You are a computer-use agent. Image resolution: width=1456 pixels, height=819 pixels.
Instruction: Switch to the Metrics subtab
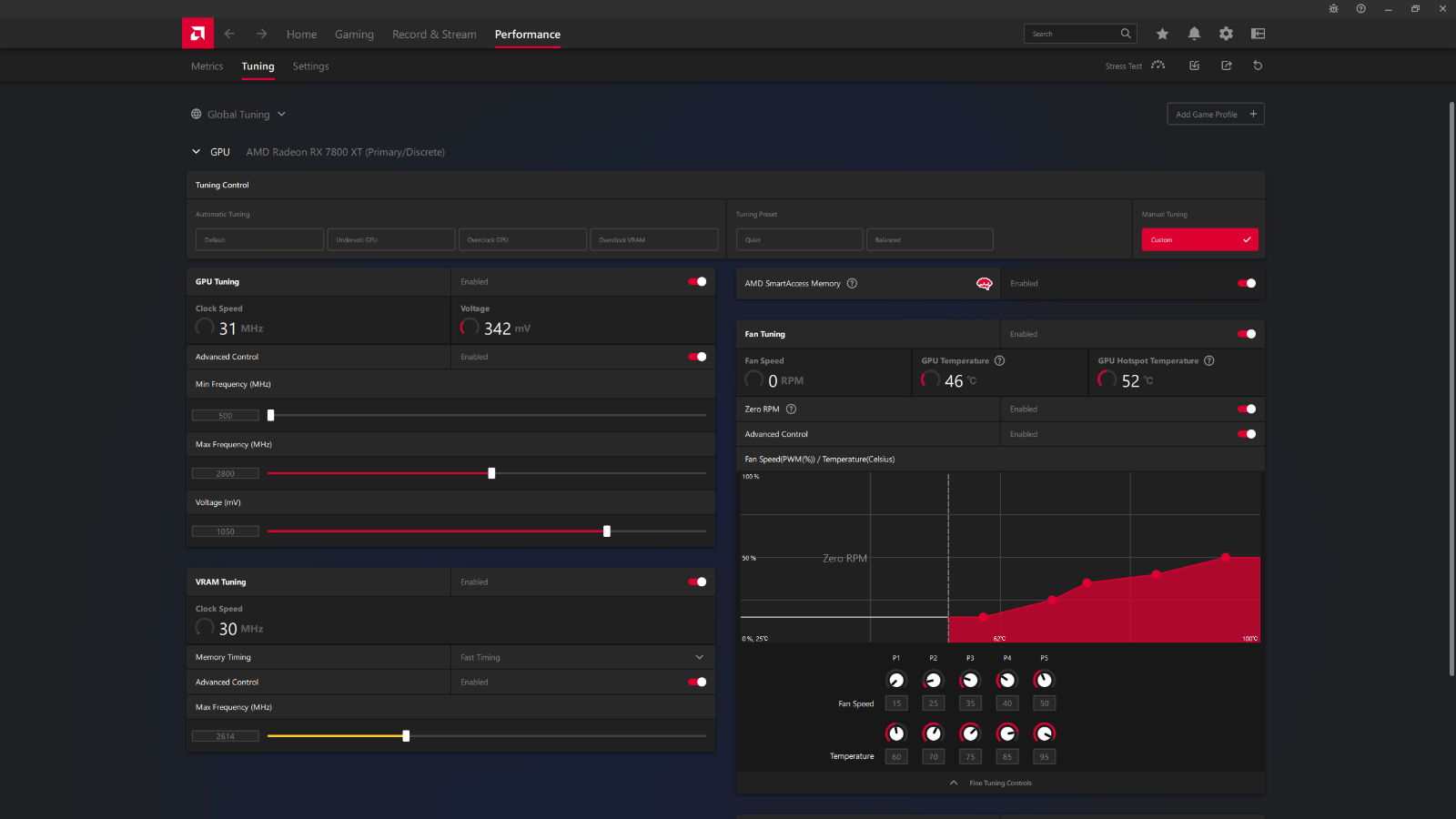[x=207, y=66]
